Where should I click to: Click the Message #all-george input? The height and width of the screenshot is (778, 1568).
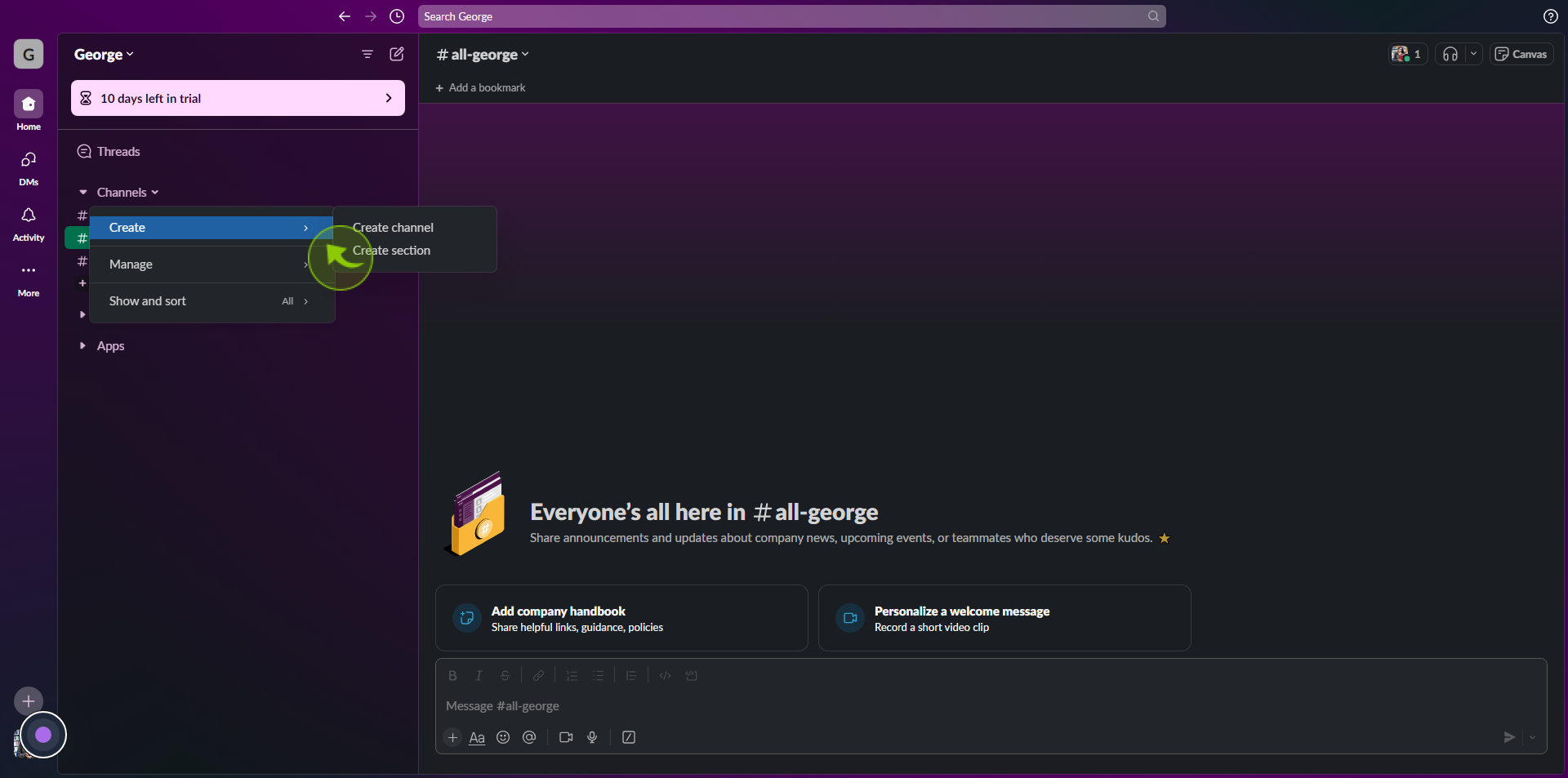pyautogui.click(x=991, y=706)
